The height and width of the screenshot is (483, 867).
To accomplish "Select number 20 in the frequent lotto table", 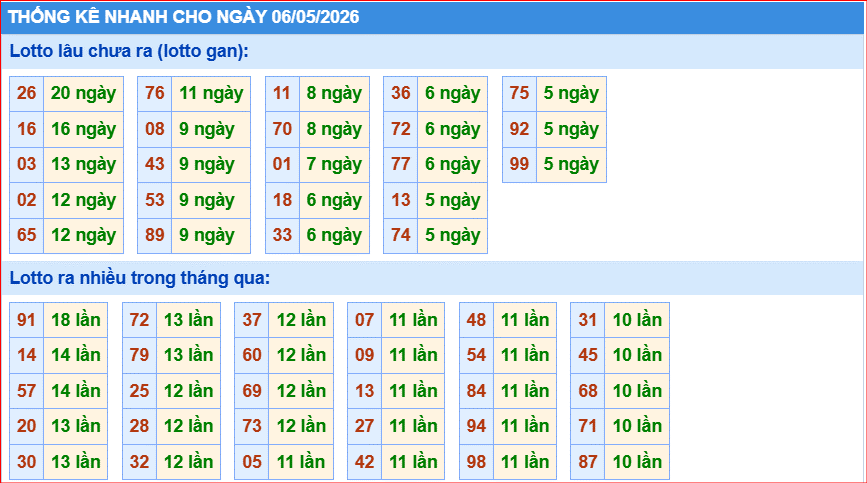I will click(x=27, y=426).
